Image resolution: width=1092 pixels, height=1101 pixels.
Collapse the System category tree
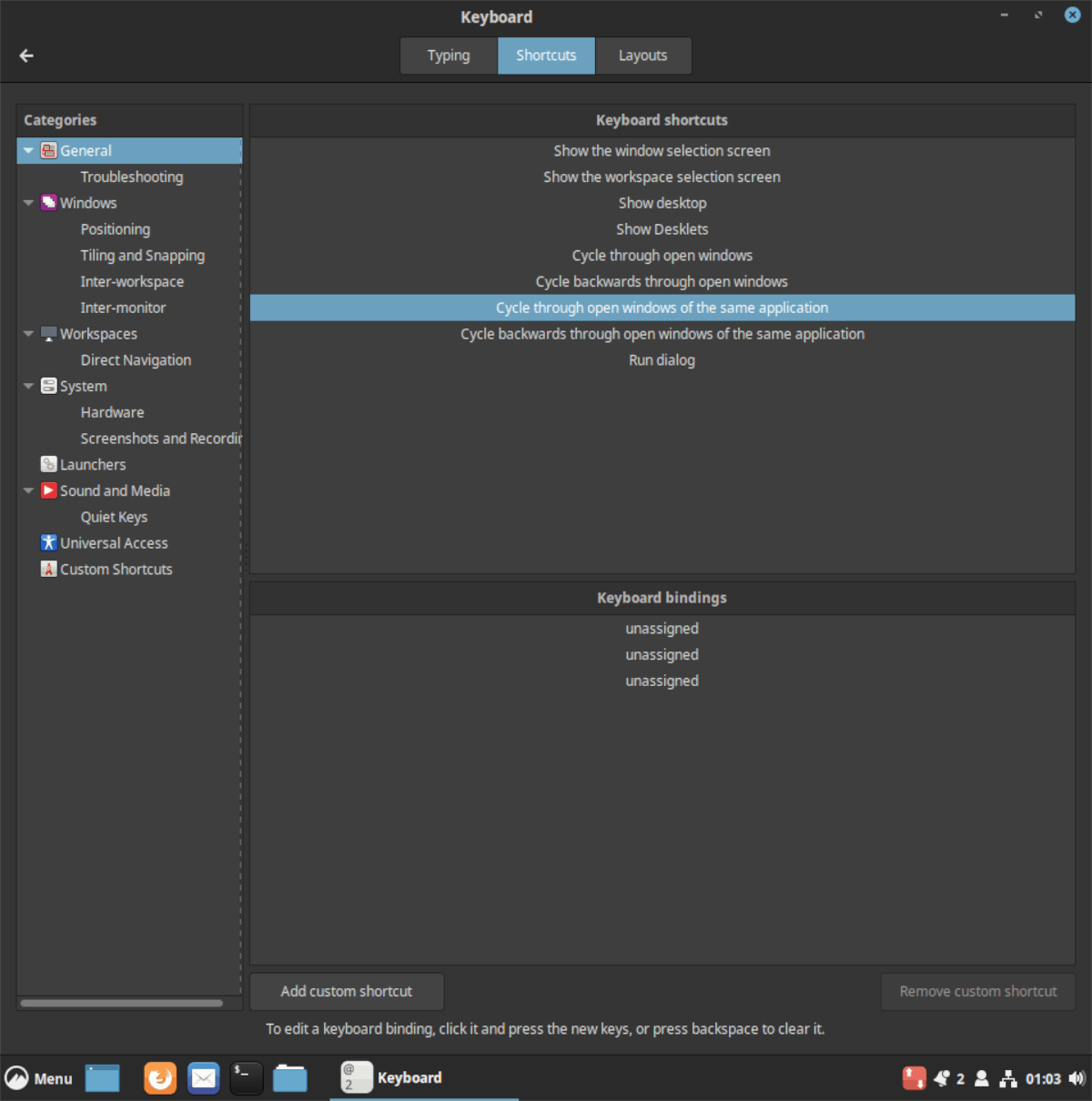(x=27, y=386)
